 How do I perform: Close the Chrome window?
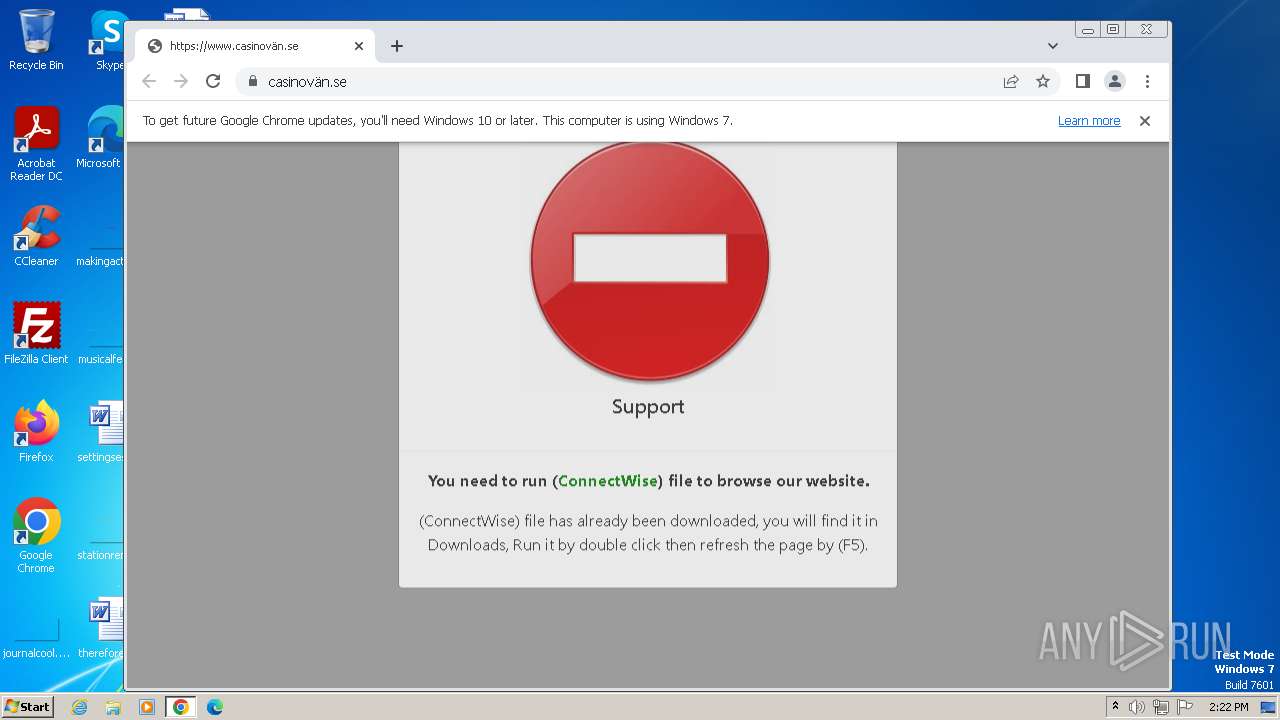point(1147,30)
